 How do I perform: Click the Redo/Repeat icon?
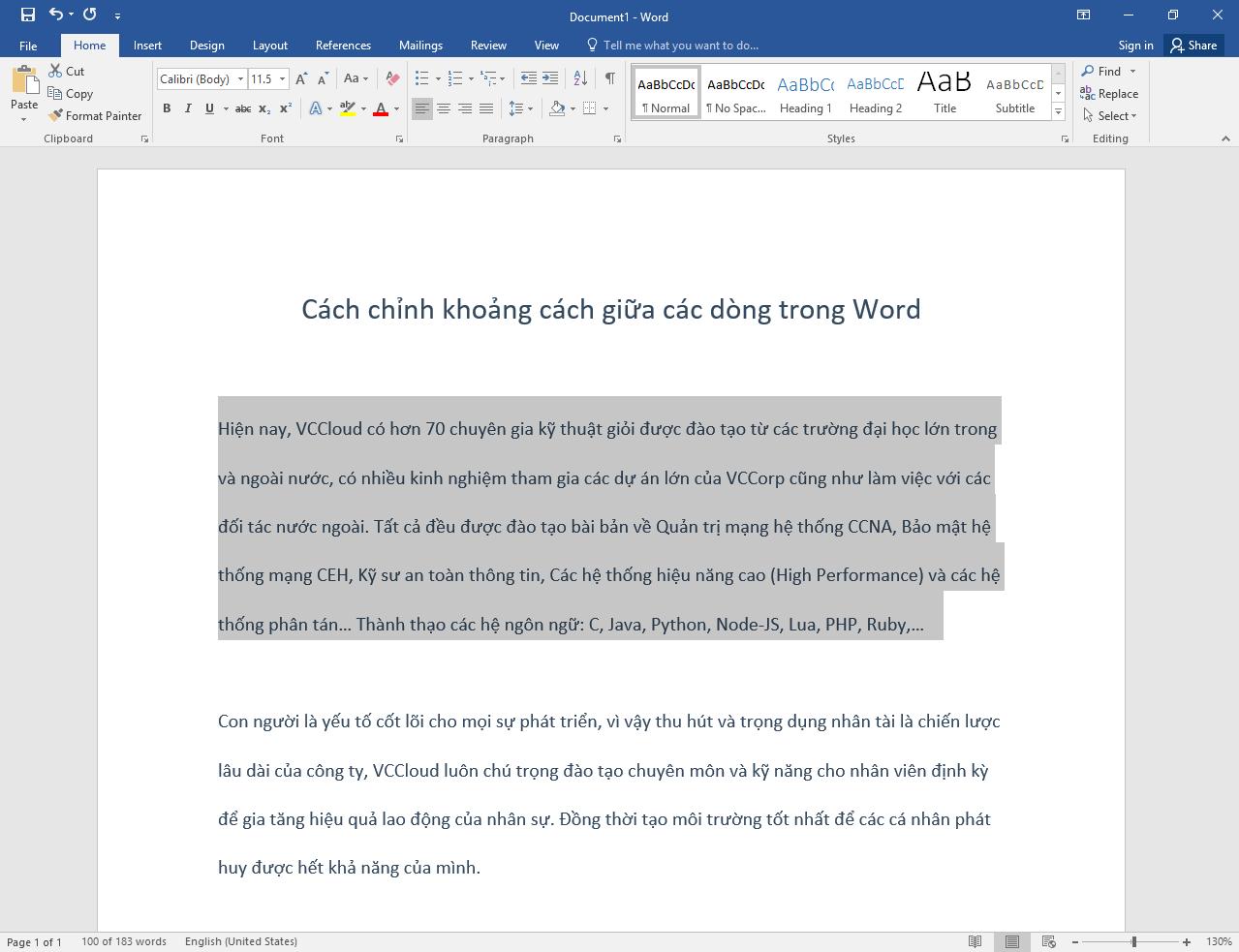pos(90,15)
